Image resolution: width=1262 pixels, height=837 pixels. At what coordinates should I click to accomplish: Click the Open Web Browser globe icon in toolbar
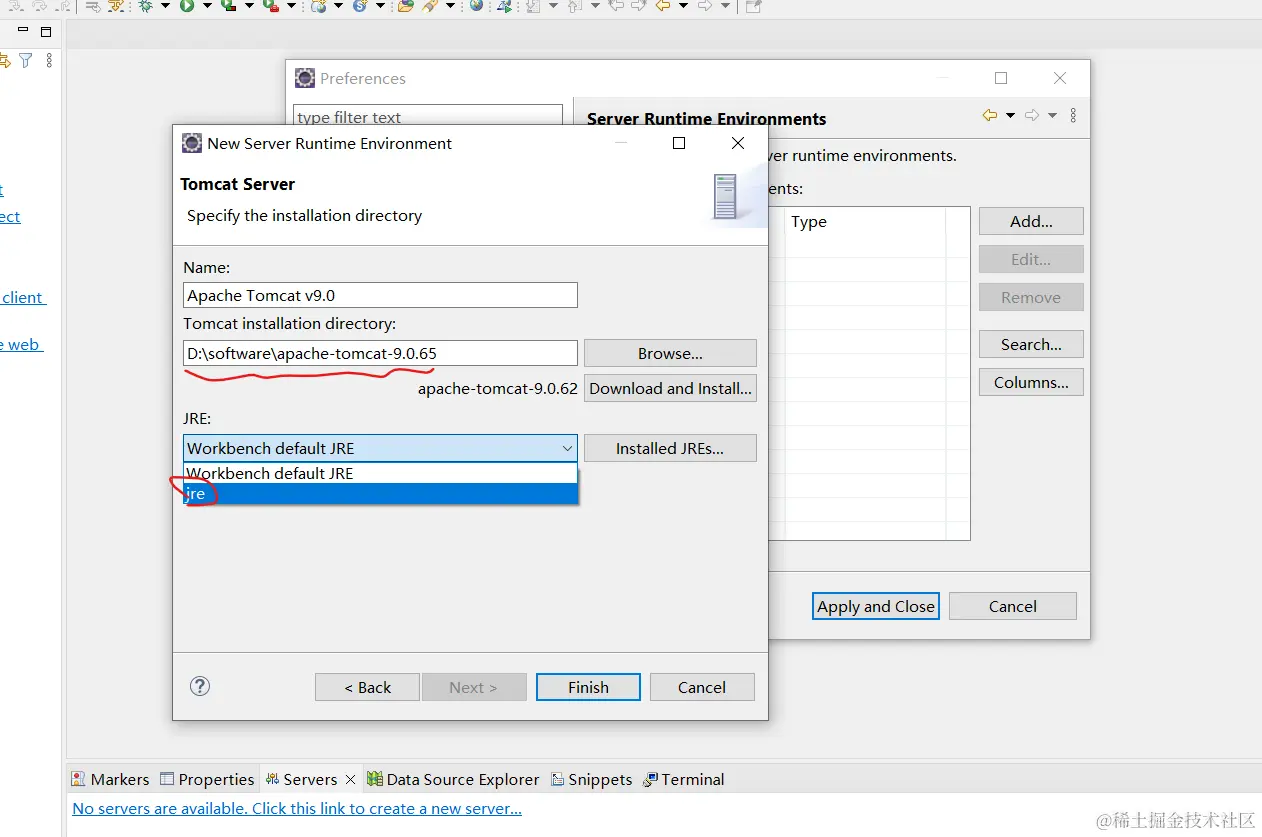click(x=476, y=6)
